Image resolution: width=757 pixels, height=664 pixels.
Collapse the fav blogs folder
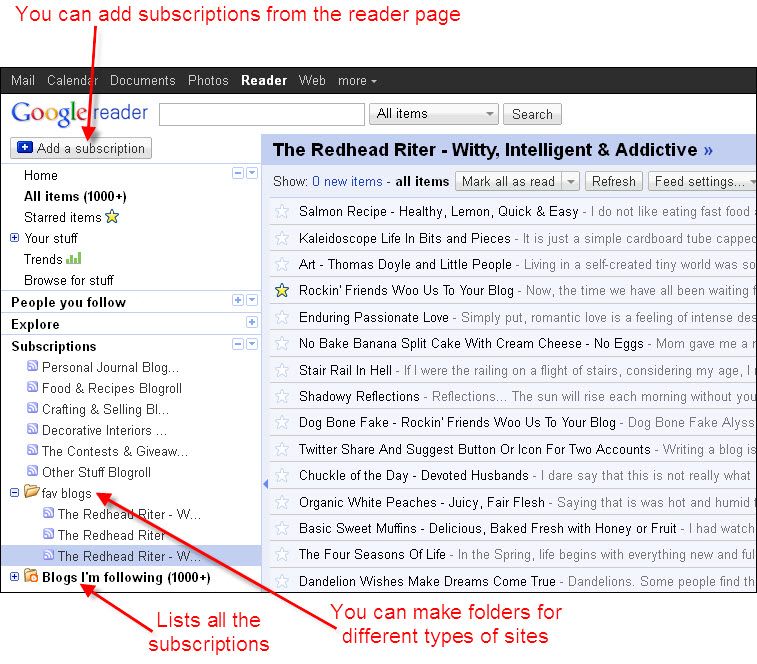pos(14,493)
